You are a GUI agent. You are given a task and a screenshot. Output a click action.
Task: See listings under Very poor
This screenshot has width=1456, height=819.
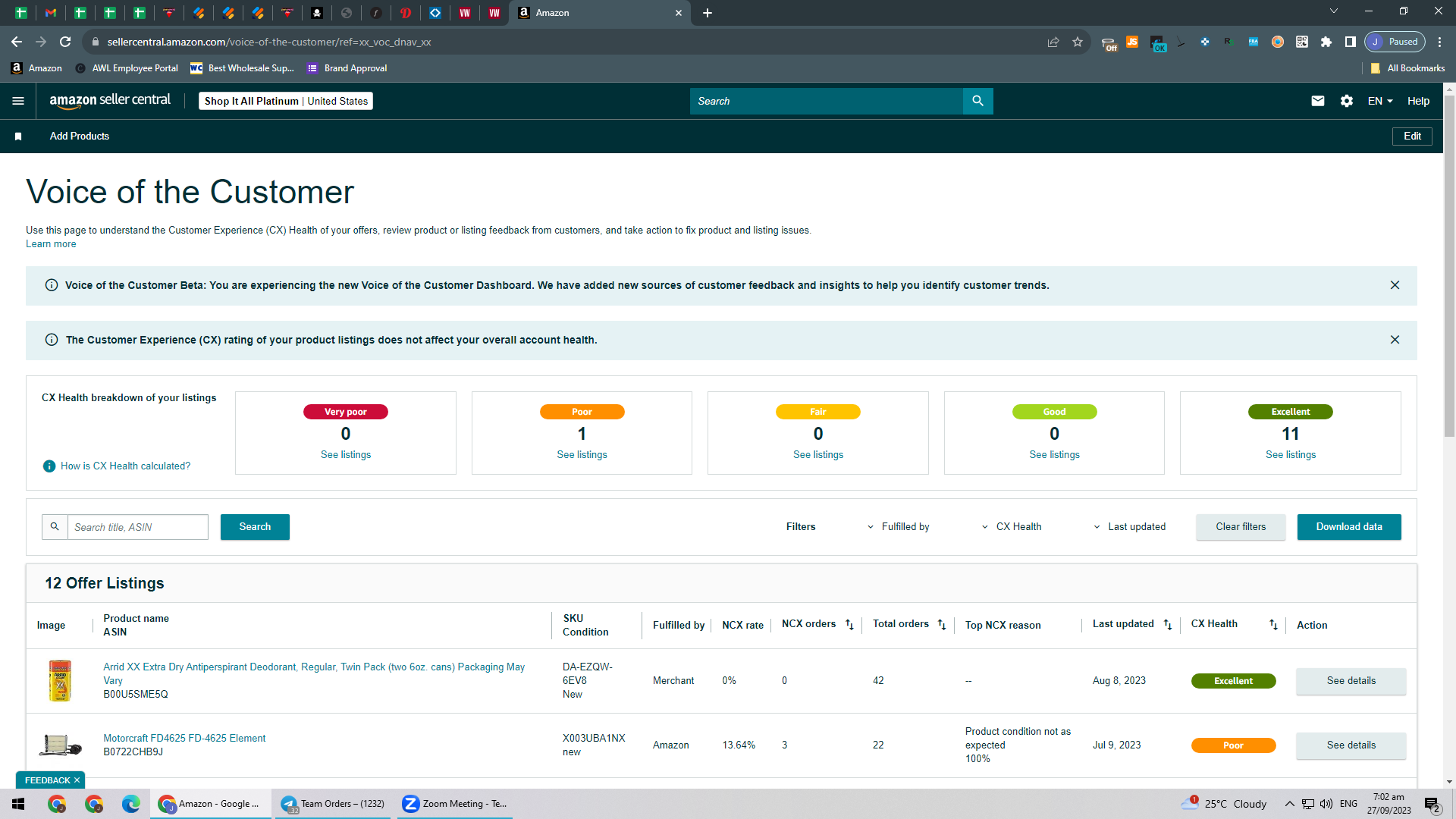click(346, 455)
